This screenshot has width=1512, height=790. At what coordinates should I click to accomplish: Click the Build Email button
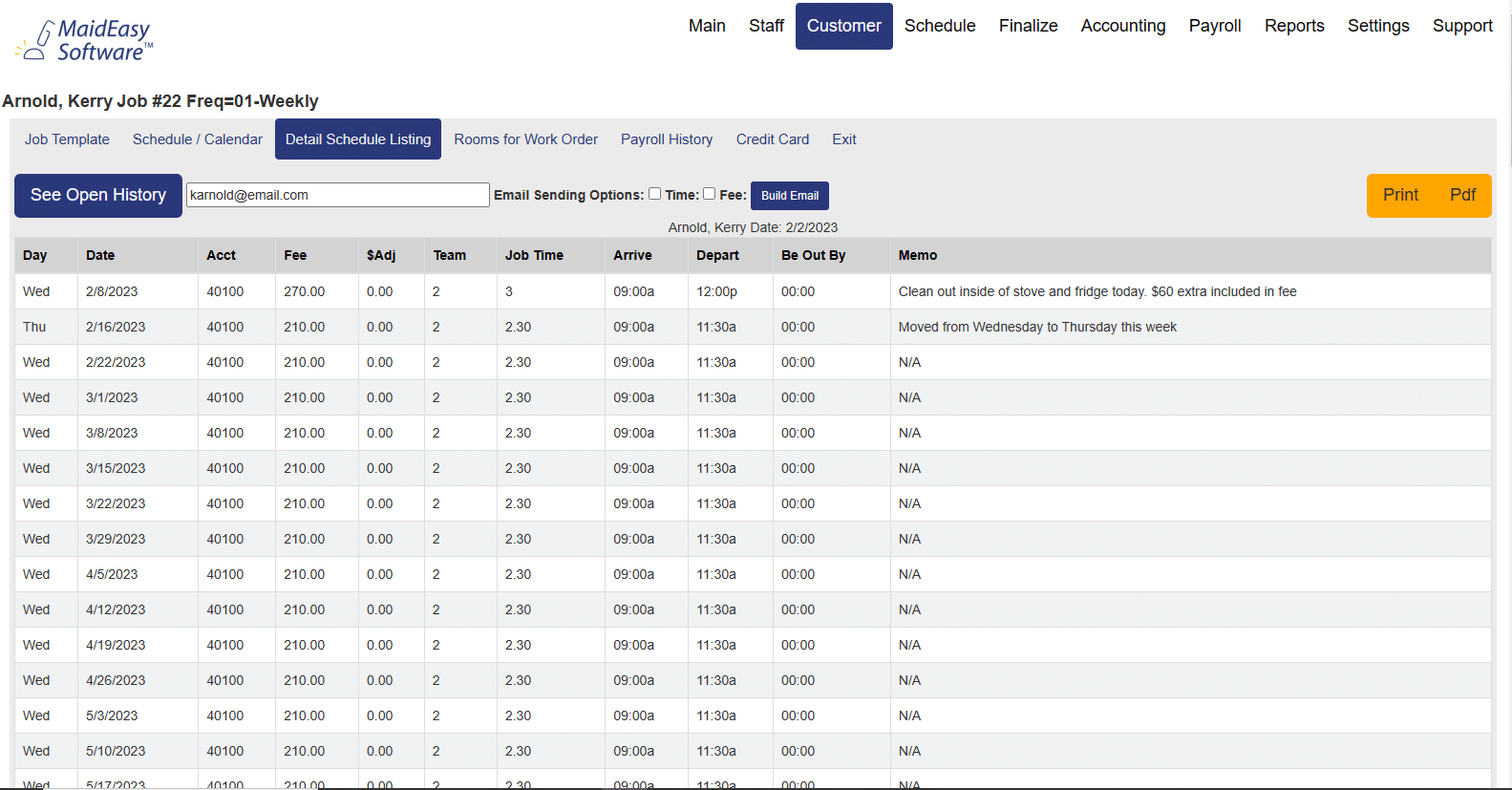(790, 196)
